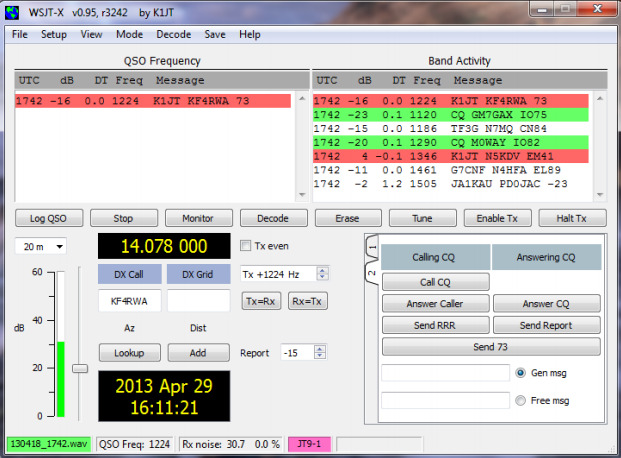Viewport: 621px width, 458px height.
Task: Select the TF3G N7MQ CN84 decode row
Action: [x=451, y=128]
